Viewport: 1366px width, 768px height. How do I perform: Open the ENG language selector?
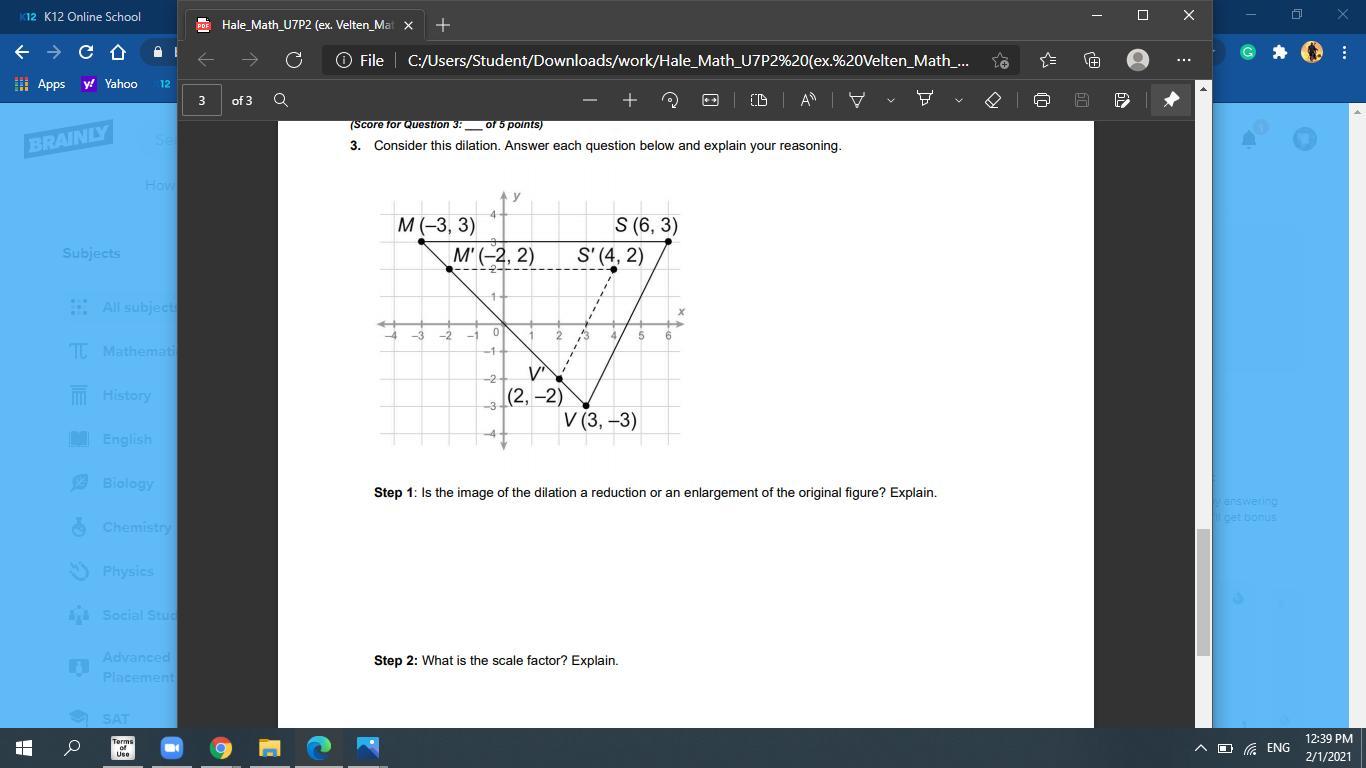point(1278,748)
